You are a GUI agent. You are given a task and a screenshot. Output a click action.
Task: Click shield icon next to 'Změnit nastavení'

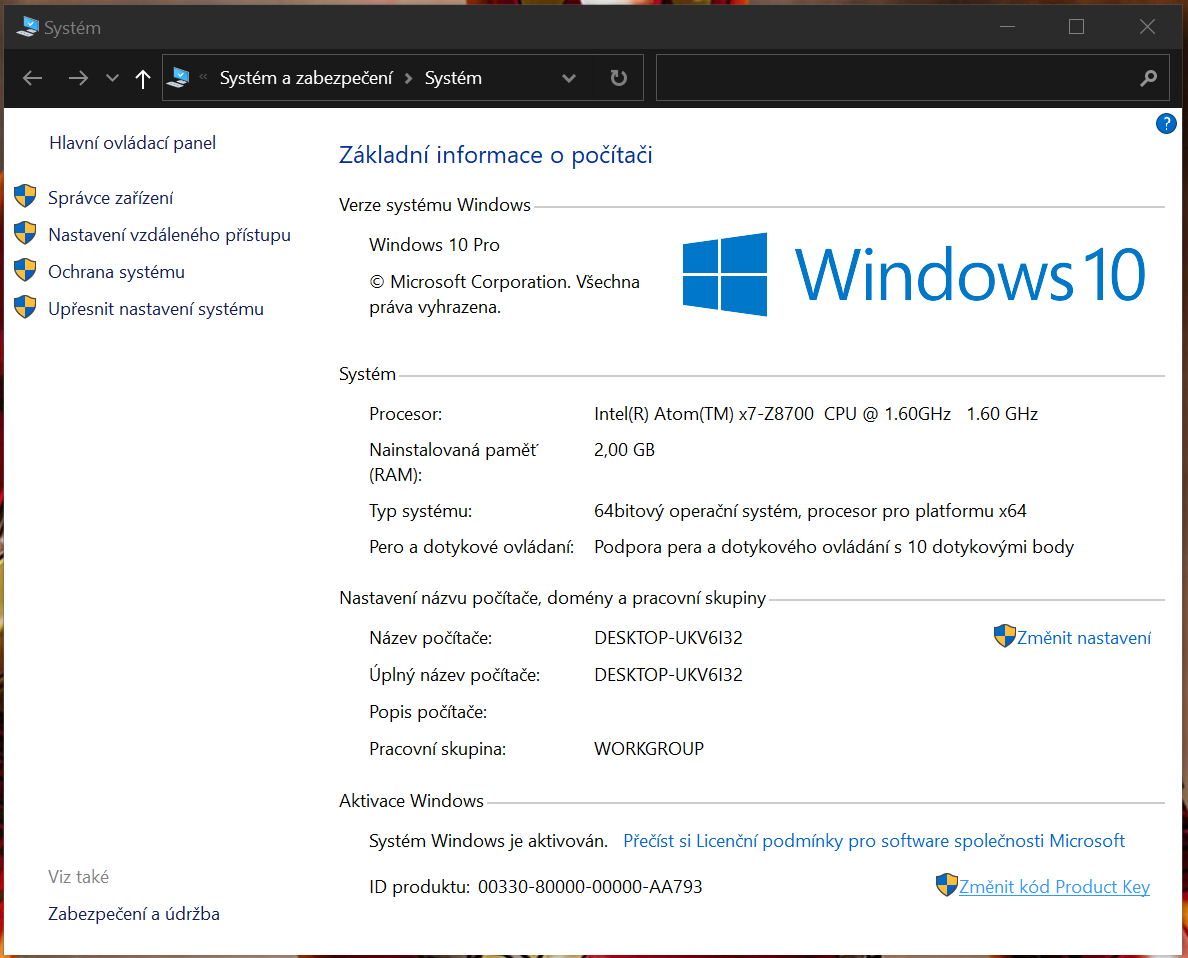[x=1005, y=636]
